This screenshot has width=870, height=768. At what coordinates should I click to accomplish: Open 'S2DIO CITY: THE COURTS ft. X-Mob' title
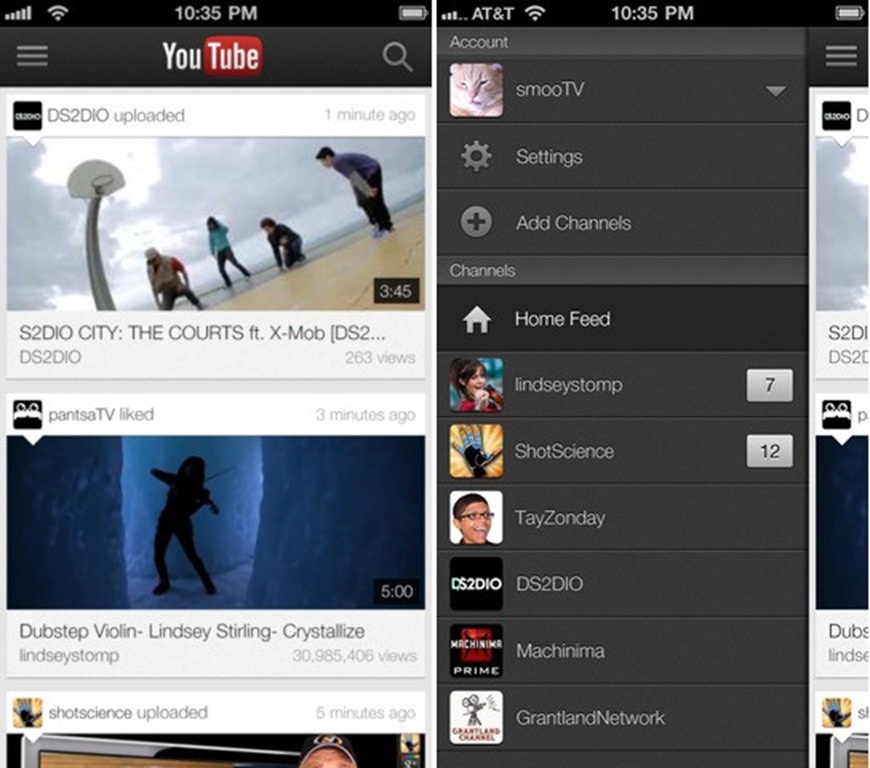202,333
